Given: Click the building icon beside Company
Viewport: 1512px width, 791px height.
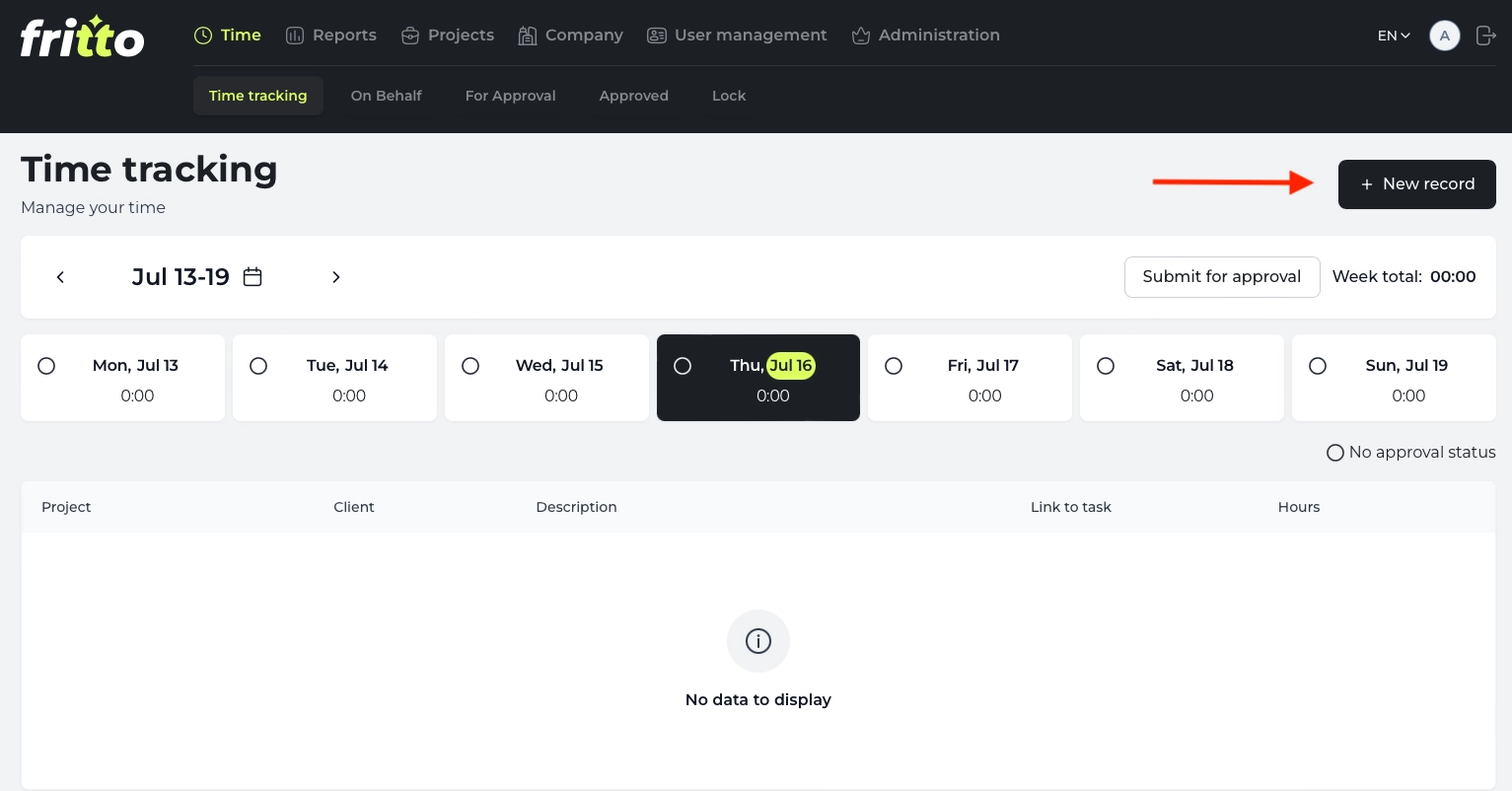Looking at the screenshot, I should (528, 36).
